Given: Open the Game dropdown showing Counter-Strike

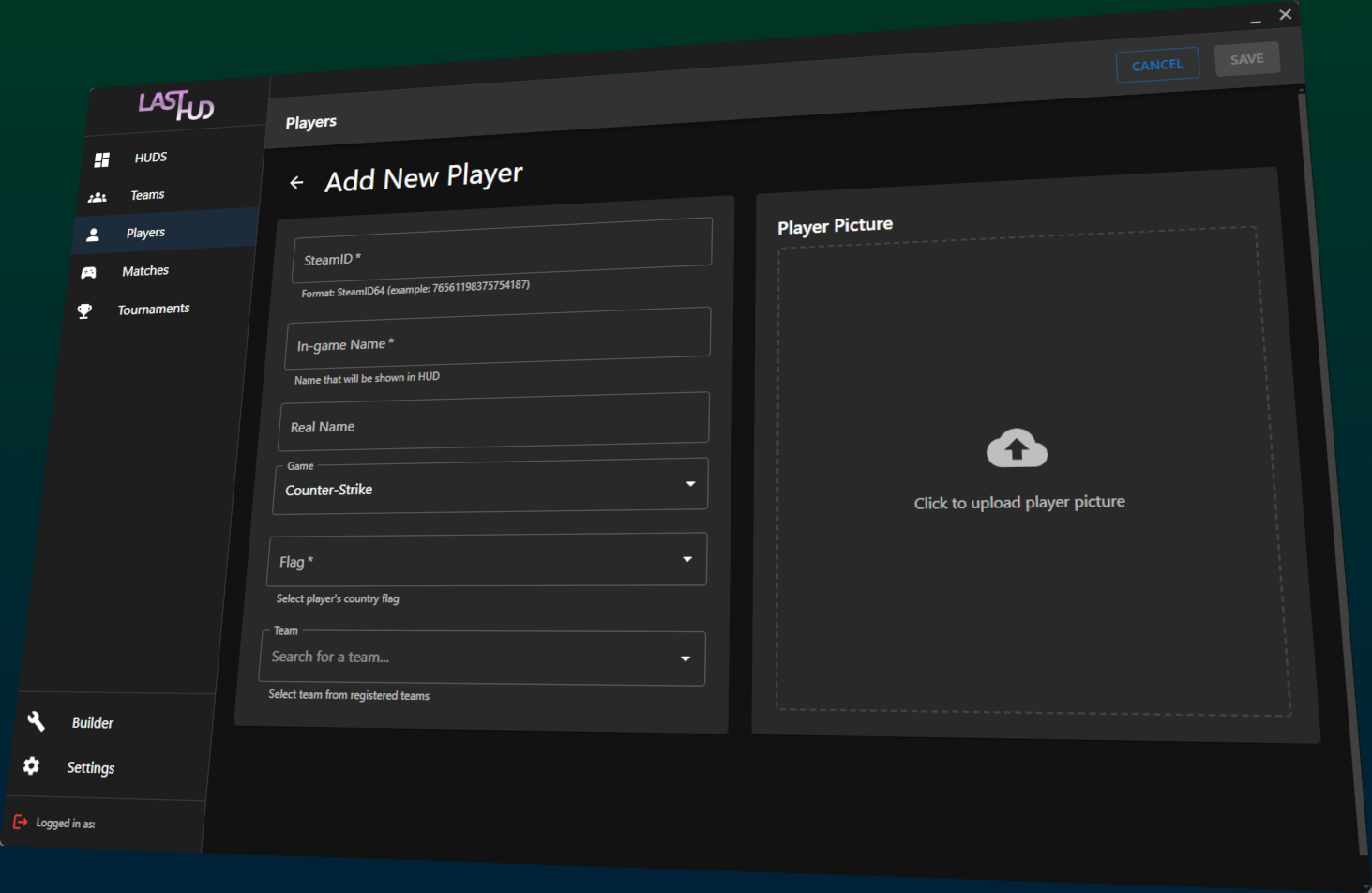Looking at the screenshot, I should pyautogui.click(x=490, y=488).
